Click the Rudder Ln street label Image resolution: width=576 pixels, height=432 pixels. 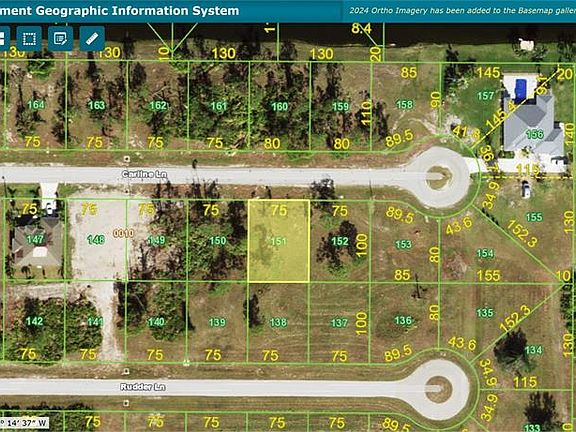(143, 387)
